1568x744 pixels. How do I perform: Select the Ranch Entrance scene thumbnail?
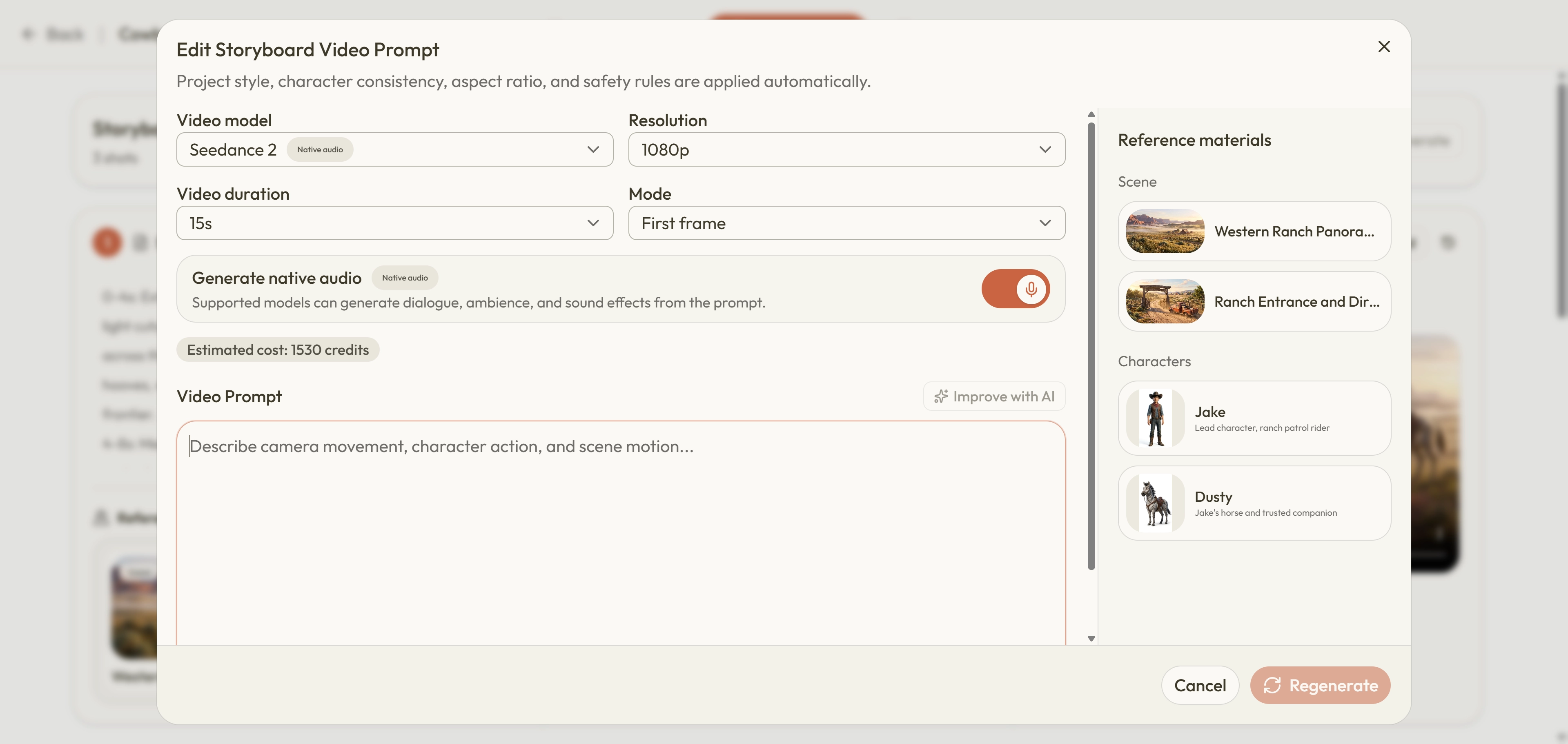point(1165,301)
